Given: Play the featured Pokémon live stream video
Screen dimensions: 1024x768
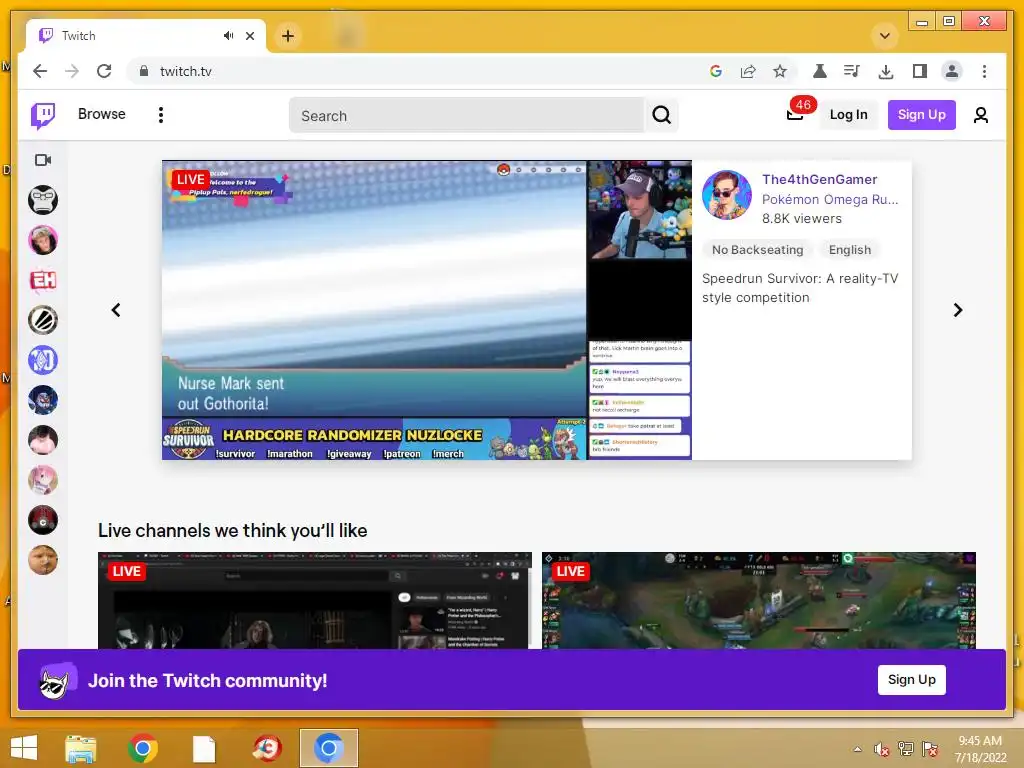Looking at the screenshot, I should (426, 310).
